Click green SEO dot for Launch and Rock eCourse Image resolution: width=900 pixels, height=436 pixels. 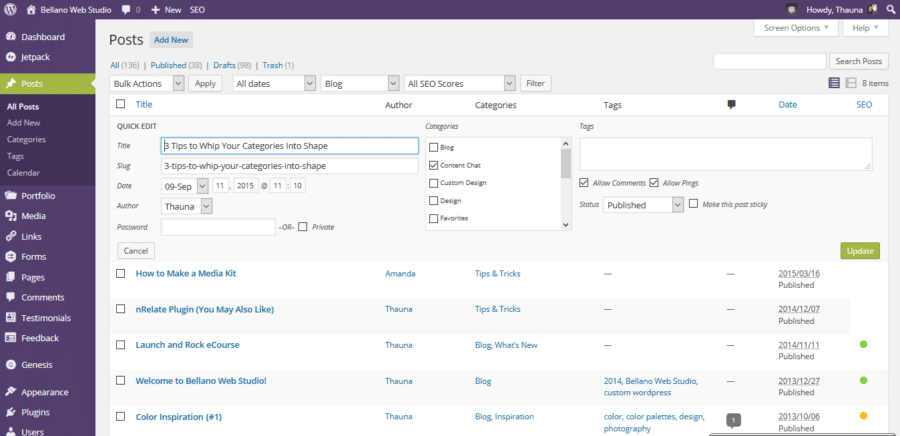point(863,344)
